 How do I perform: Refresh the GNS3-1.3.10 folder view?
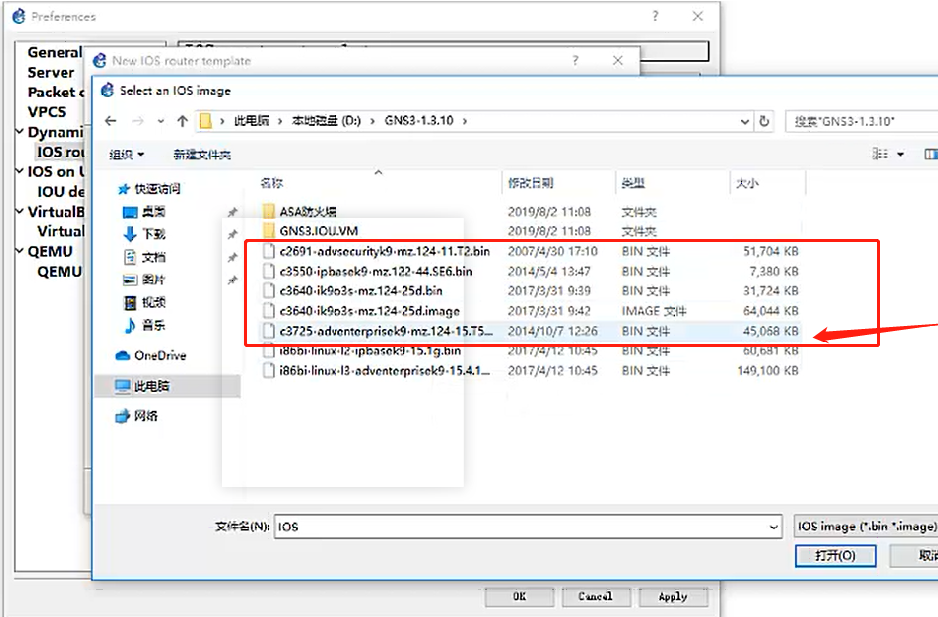[x=764, y=121]
